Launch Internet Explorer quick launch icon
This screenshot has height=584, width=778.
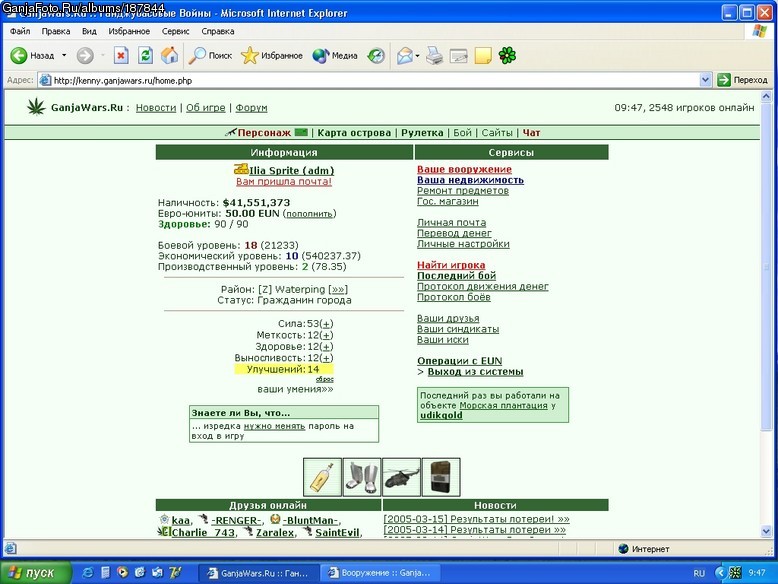tap(88, 573)
